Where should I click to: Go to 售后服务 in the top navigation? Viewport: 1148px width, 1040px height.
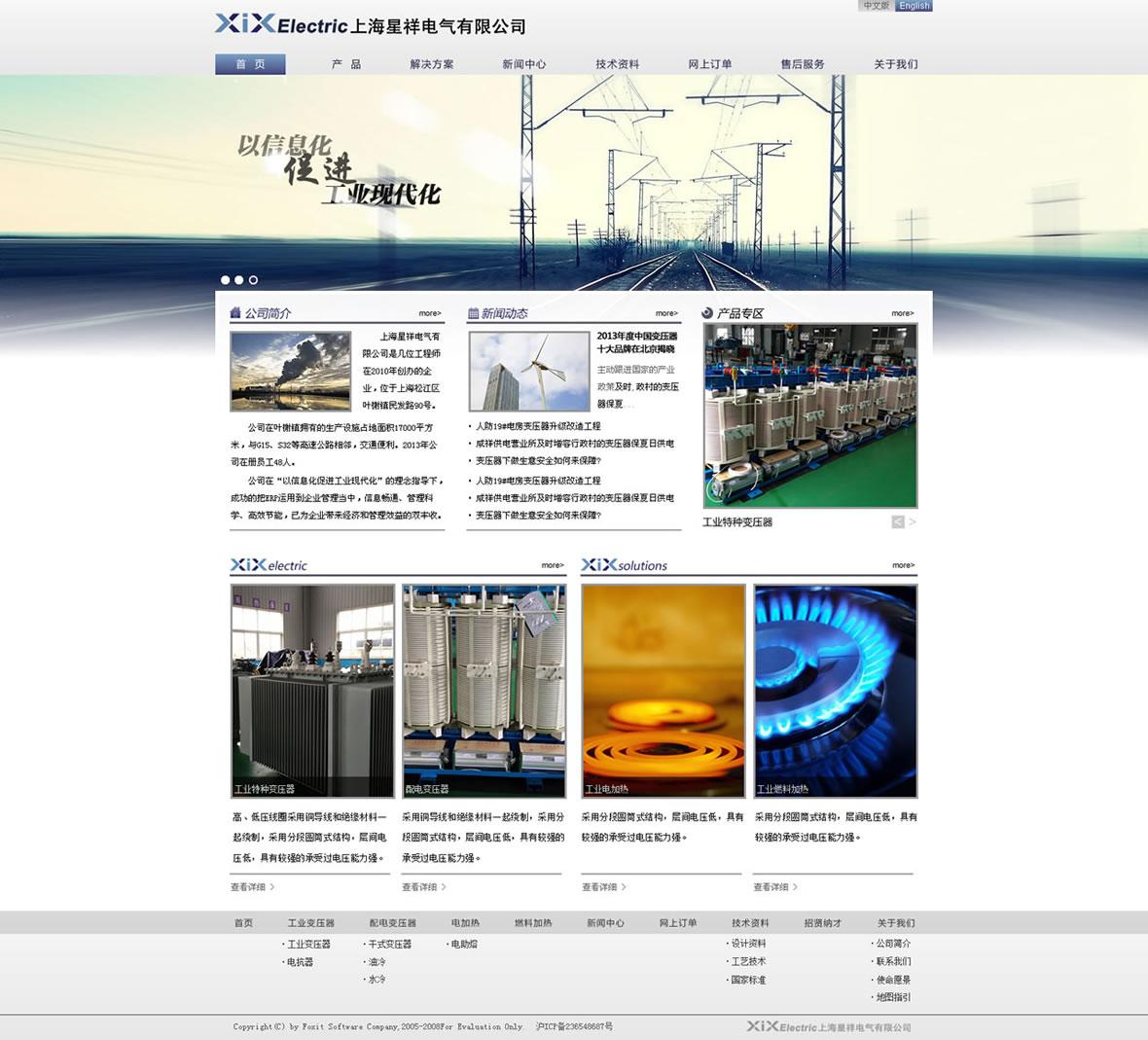pyautogui.click(x=803, y=64)
